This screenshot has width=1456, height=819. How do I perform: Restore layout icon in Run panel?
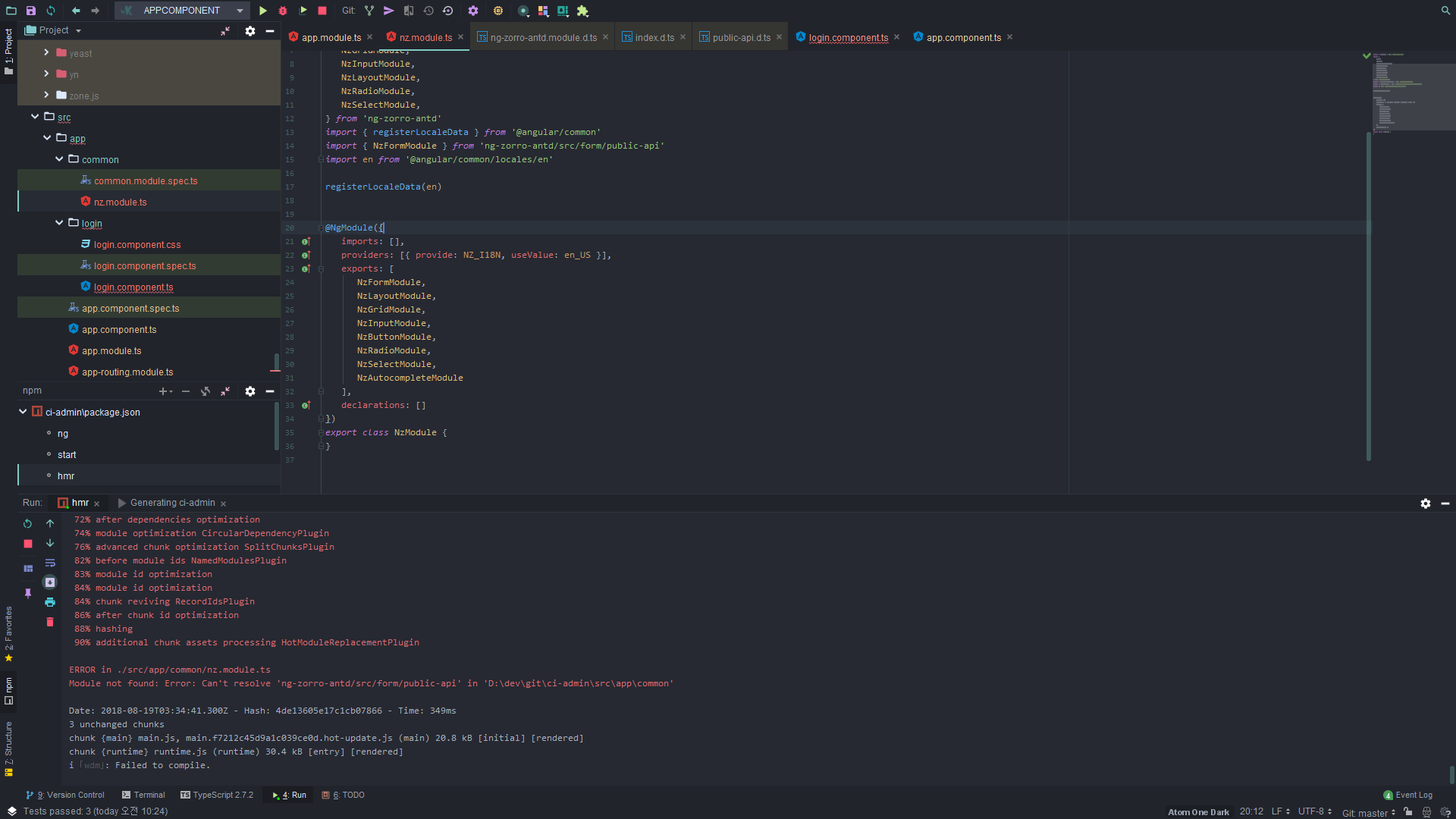pyautogui.click(x=28, y=568)
